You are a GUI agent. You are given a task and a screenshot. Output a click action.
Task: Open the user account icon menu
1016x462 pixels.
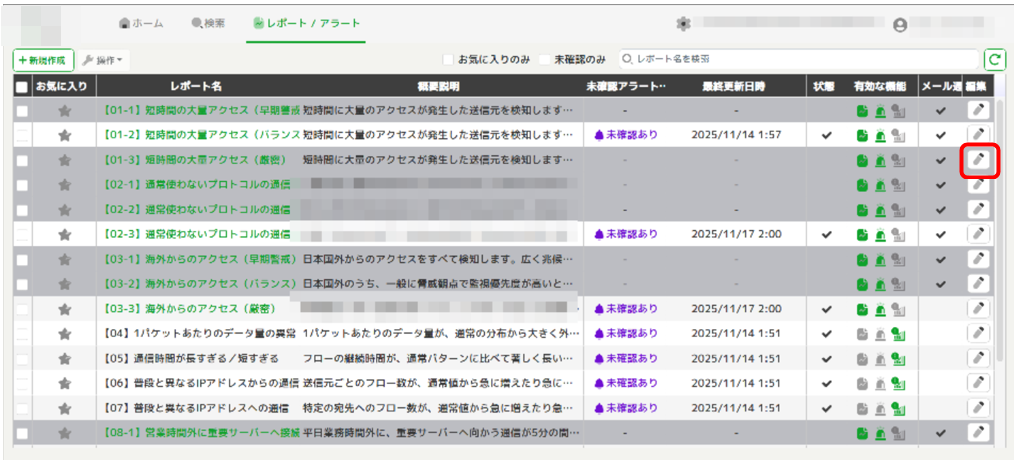[899, 25]
